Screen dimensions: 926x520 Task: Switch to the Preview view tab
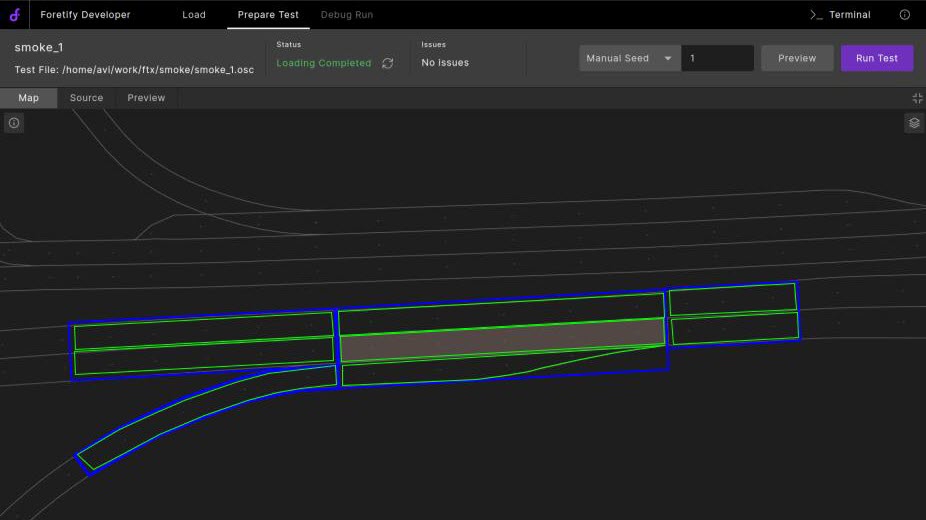tap(146, 98)
